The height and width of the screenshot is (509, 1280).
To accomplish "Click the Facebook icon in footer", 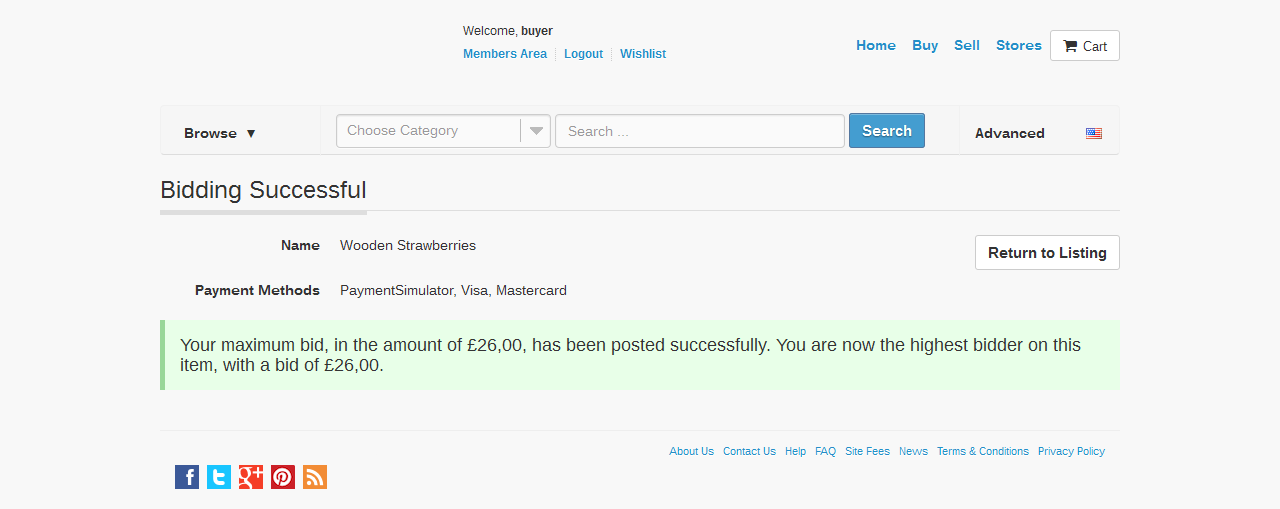I will tap(187, 477).
